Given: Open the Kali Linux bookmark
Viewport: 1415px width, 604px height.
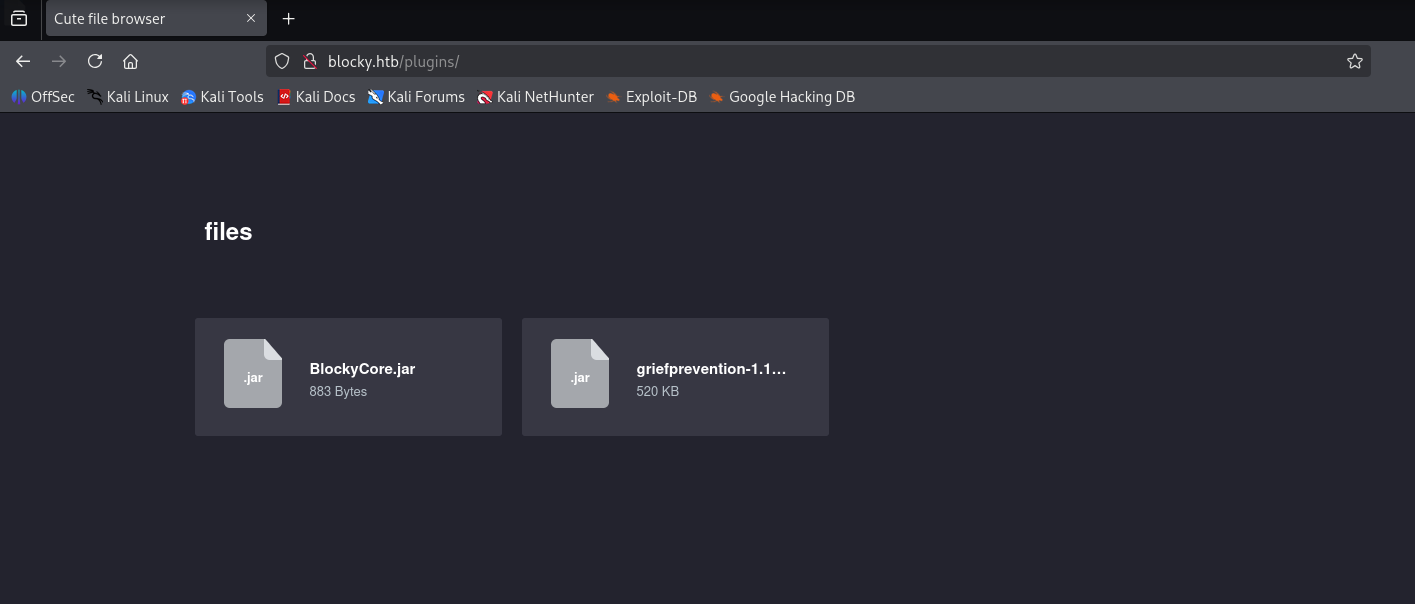Looking at the screenshot, I should (128, 97).
